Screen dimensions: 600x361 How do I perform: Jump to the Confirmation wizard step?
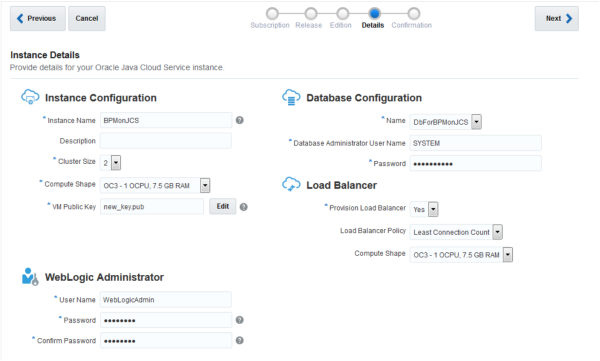413,14
